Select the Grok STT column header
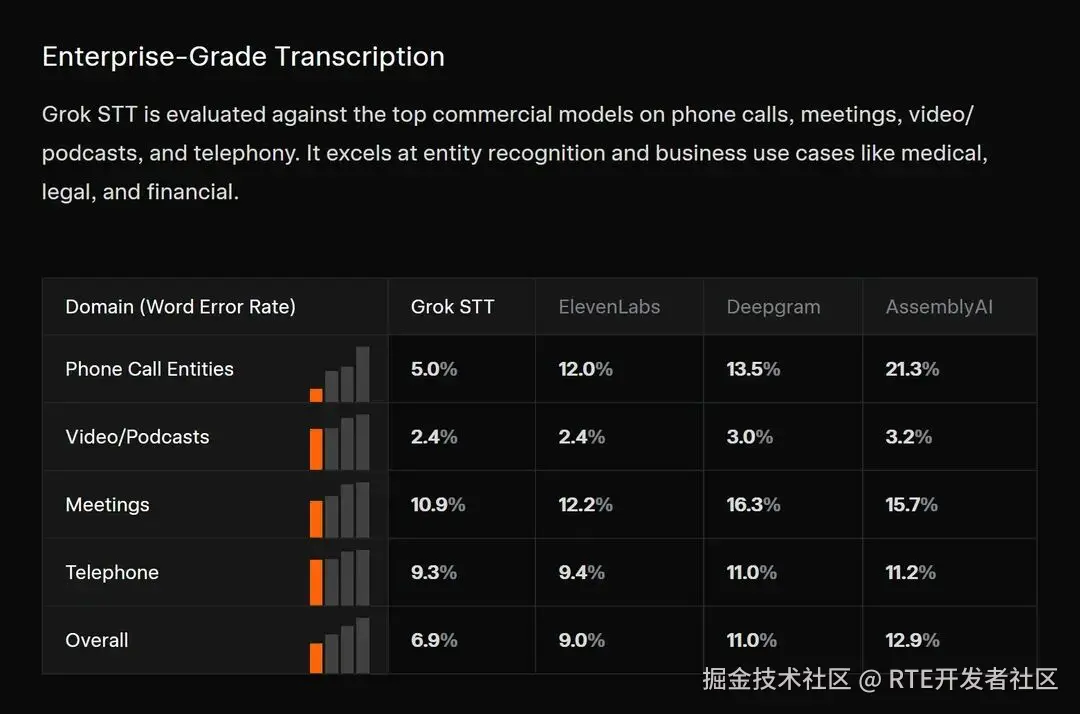The image size is (1080, 714). tap(453, 306)
